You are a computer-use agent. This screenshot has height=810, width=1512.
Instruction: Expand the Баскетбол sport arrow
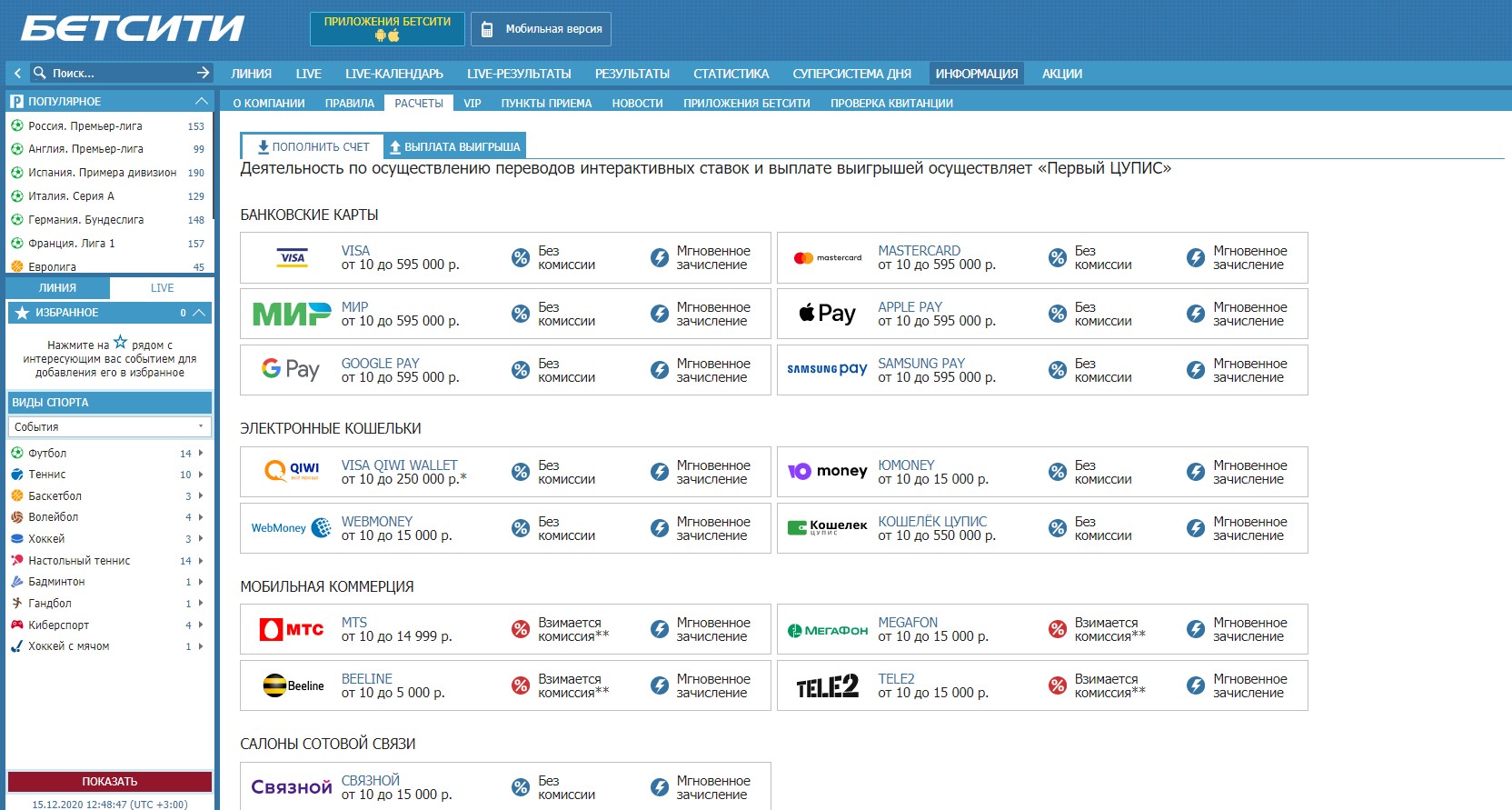pos(201,496)
